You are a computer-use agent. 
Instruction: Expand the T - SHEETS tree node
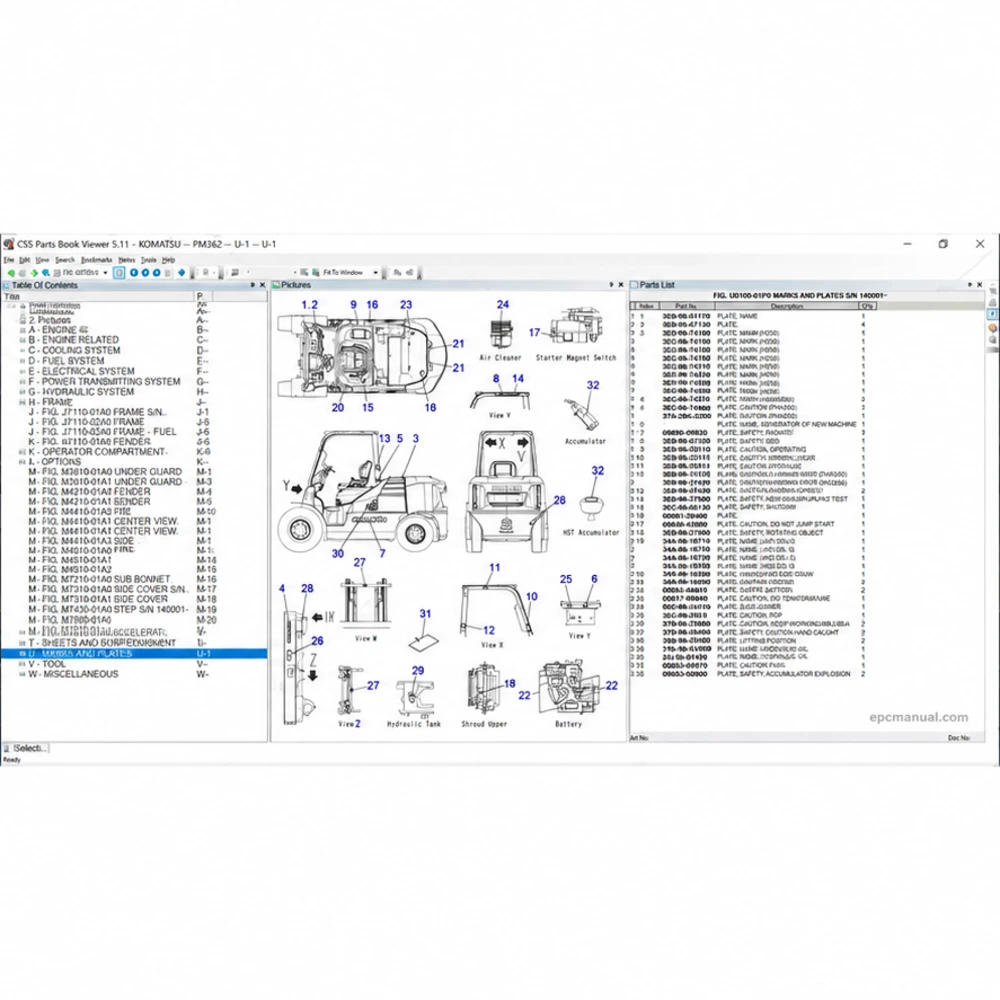(x=22, y=643)
